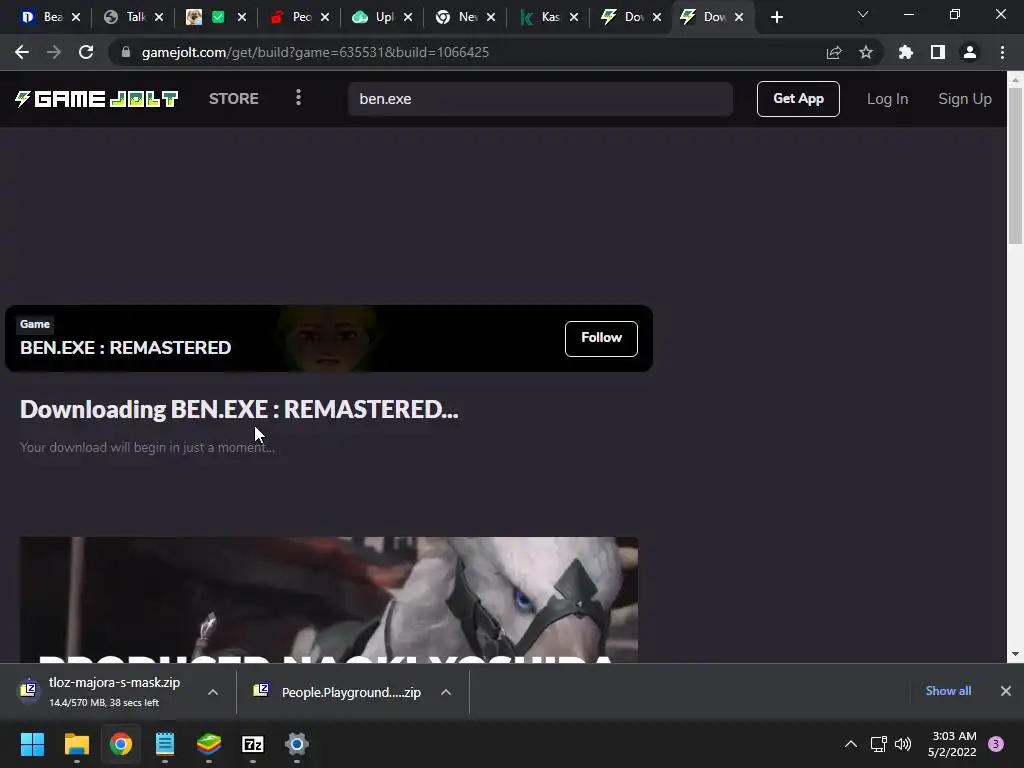The image size is (1024, 768).
Task: Expand tloz-majora-s-mask.zip download options
Action: 213,692
